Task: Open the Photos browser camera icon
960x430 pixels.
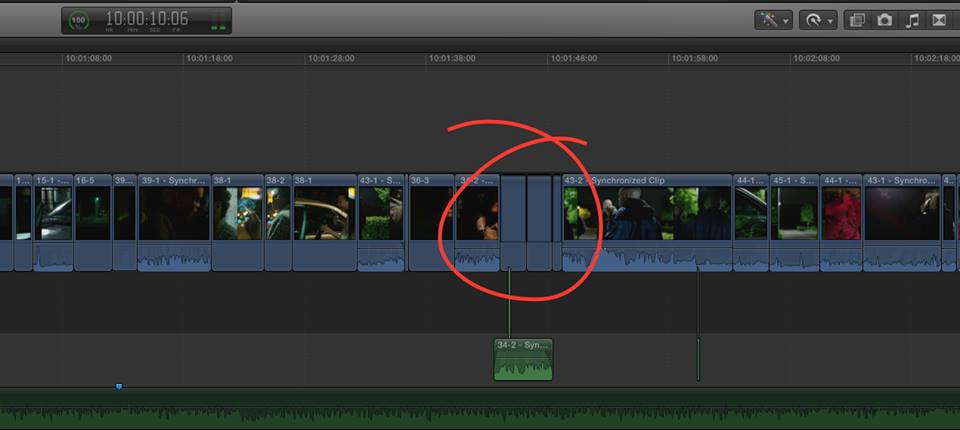Action: (885, 20)
